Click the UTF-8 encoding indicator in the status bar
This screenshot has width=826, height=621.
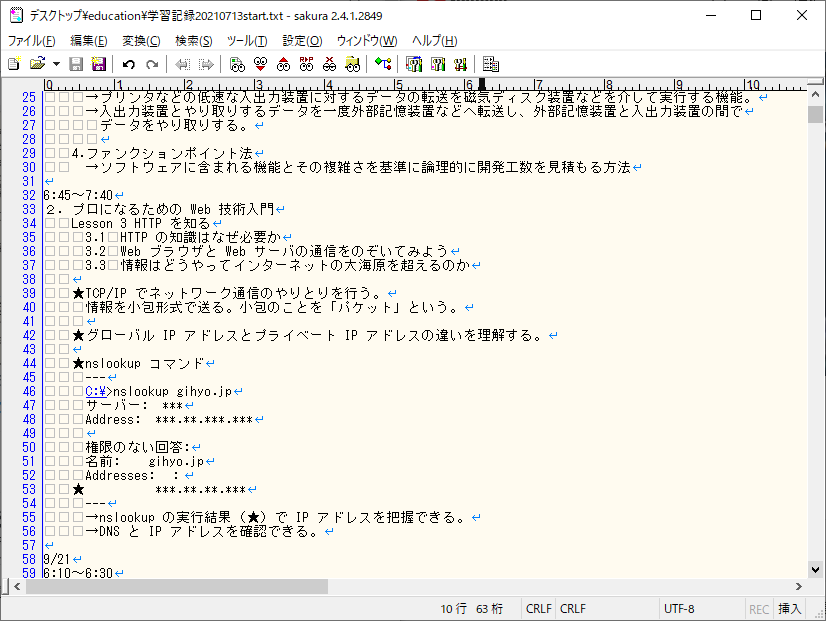(681, 608)
